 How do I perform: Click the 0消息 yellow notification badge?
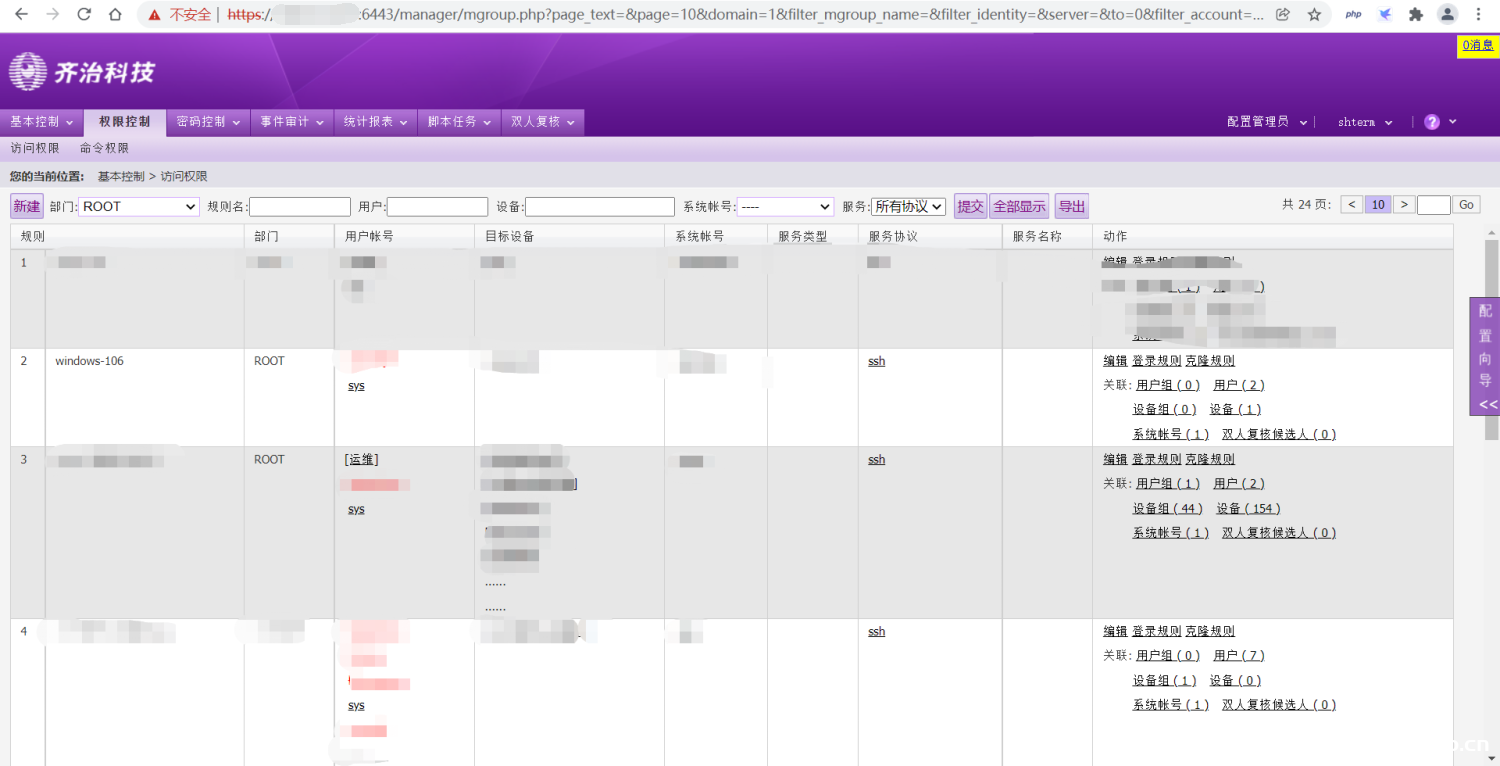coord(1477,46)
